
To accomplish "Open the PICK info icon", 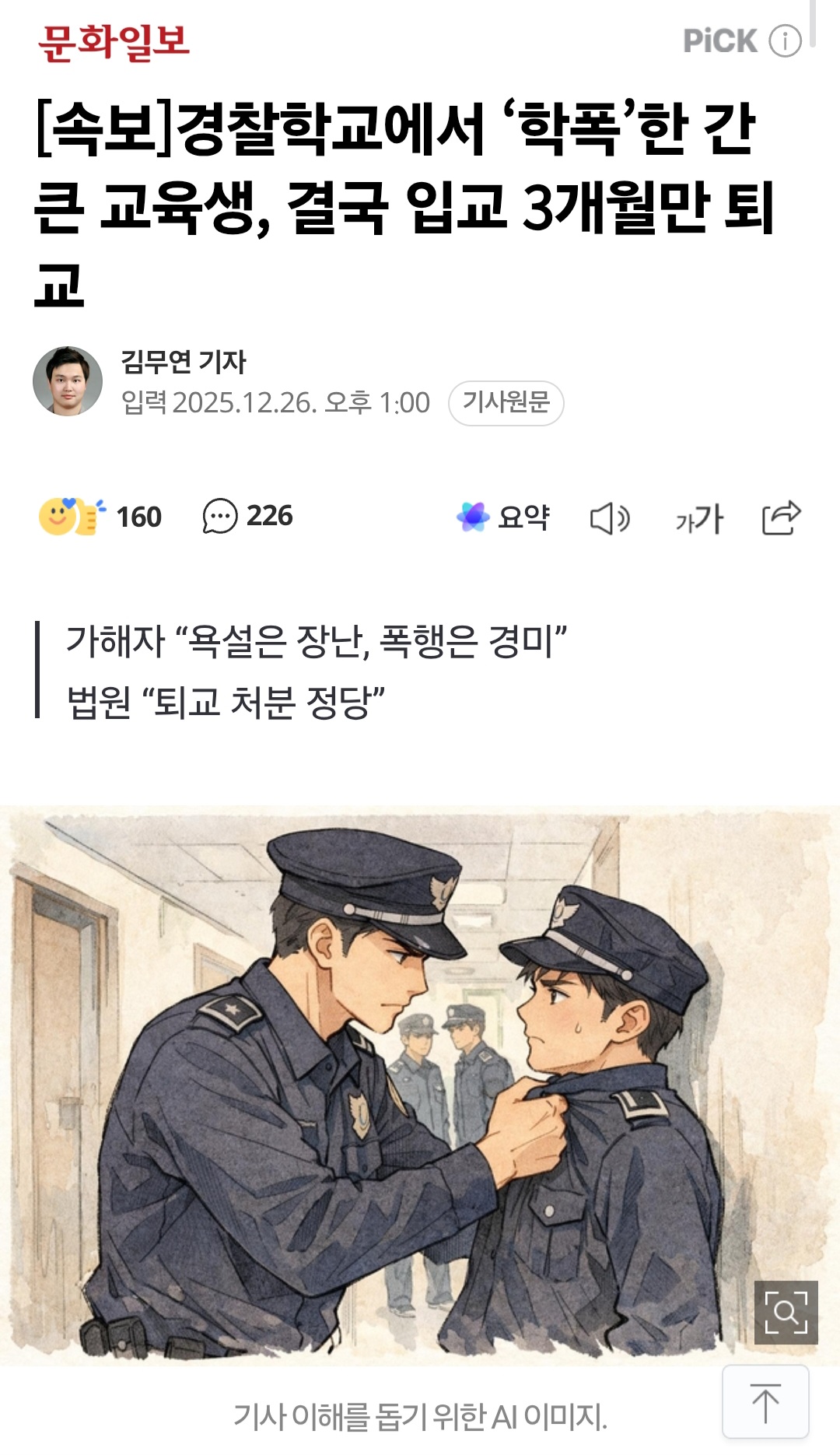I will pyautogui.click(x=785, y=40).
